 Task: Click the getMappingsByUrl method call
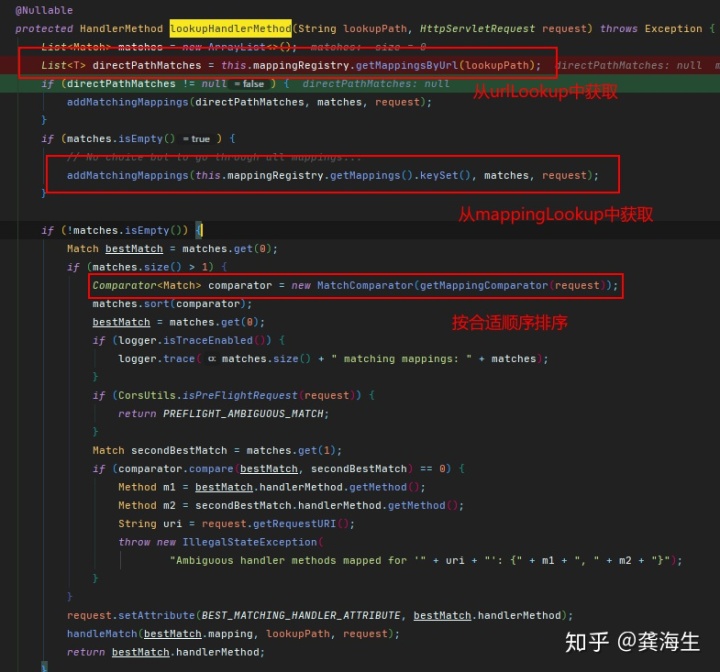click(x=407, y=65)
